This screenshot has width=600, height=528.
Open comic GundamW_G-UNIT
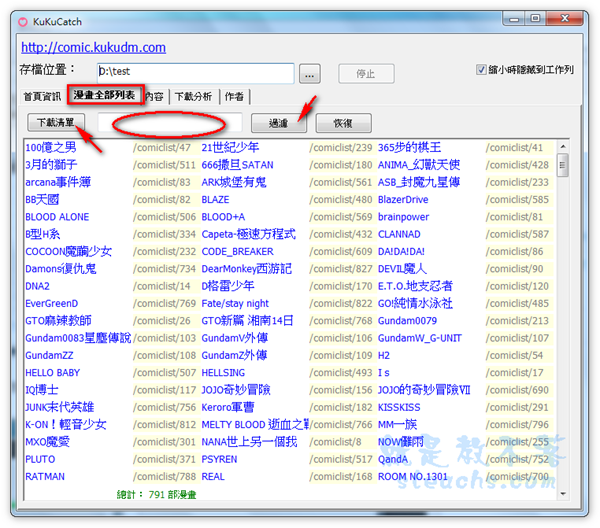(419, 338)
